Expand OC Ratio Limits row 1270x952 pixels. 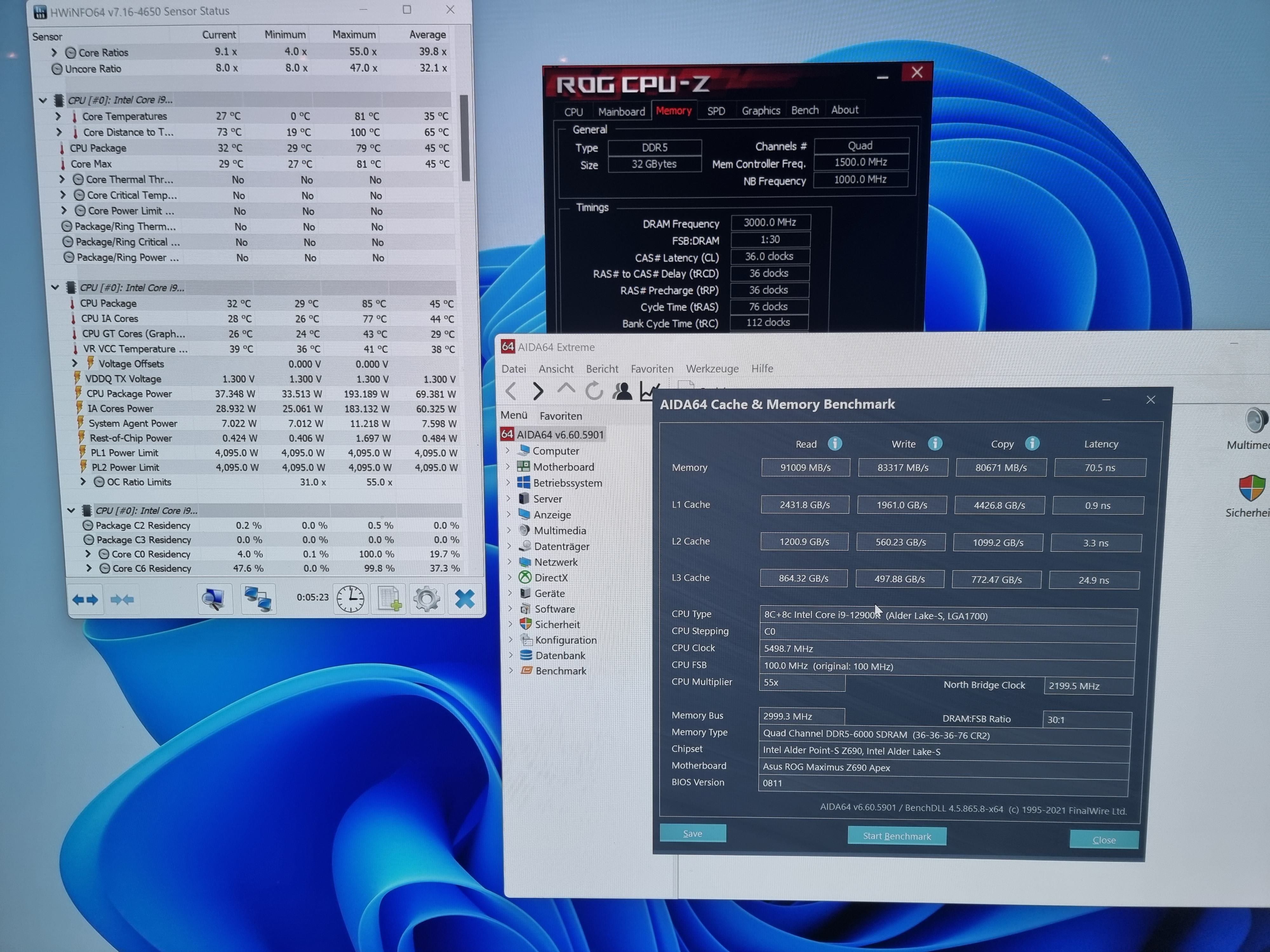(x=83, y=482)
